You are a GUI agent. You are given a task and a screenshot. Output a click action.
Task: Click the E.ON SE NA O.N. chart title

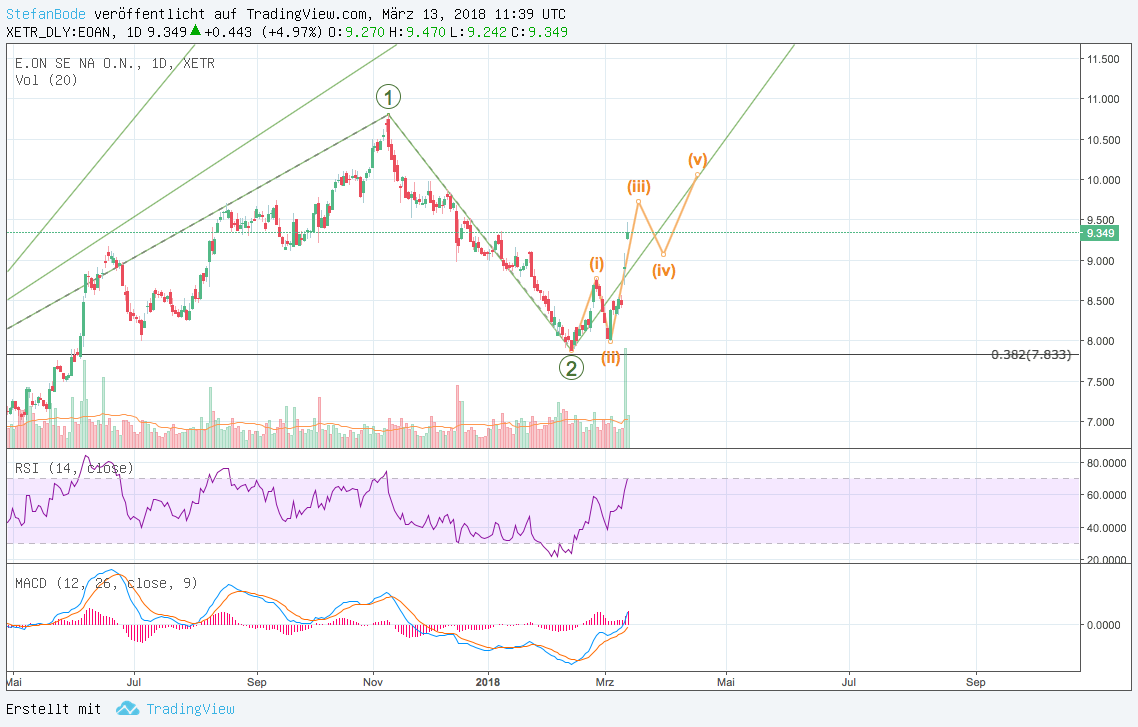115,63
